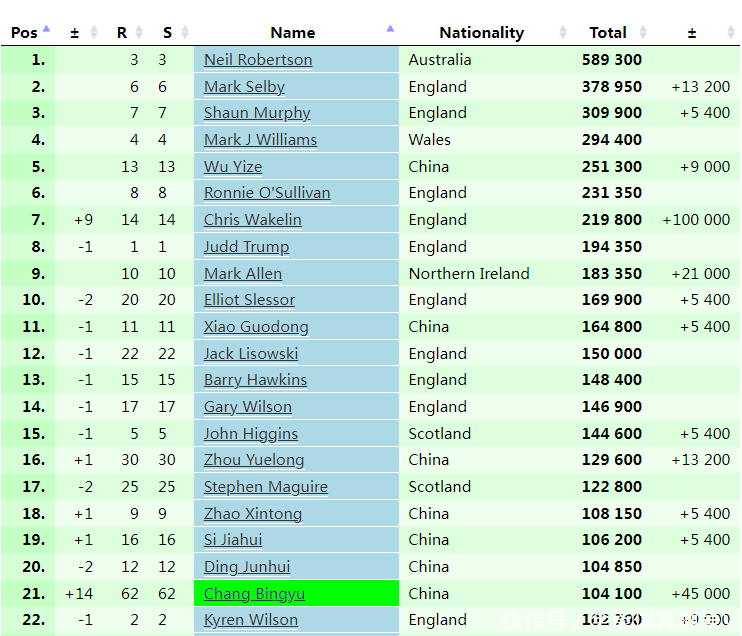Click the Ronnie O'Sullivan link
This screenshot has height=636, width=742.
click(267, 193)
